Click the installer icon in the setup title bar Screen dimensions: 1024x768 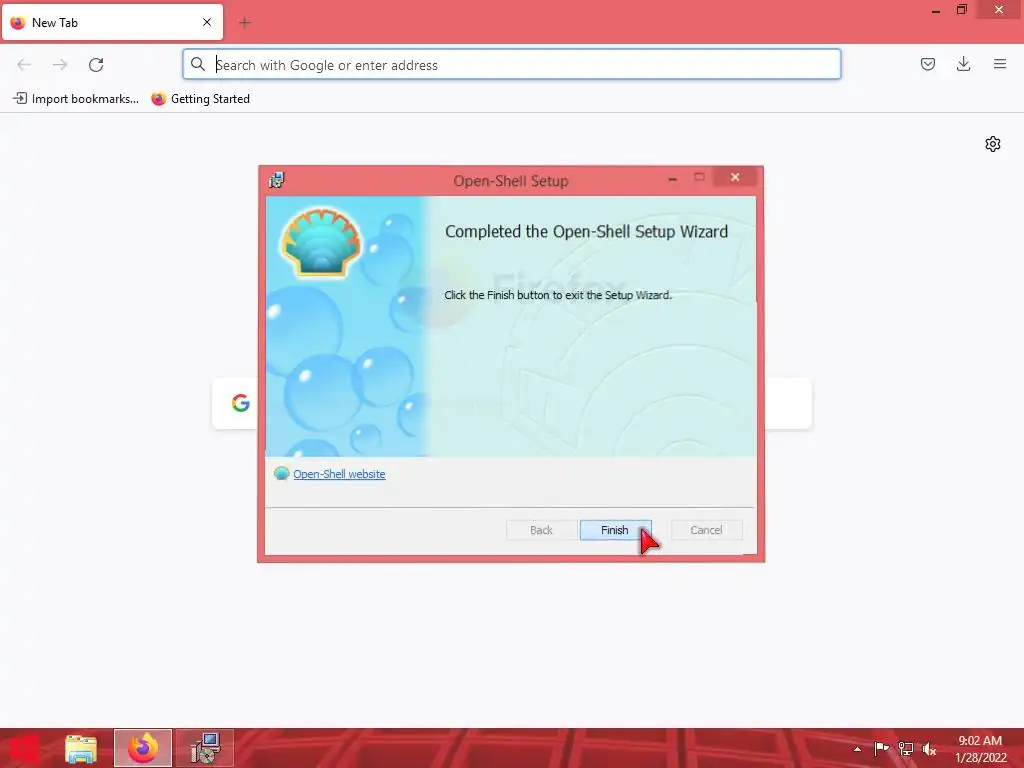click(x=277, y=180)
